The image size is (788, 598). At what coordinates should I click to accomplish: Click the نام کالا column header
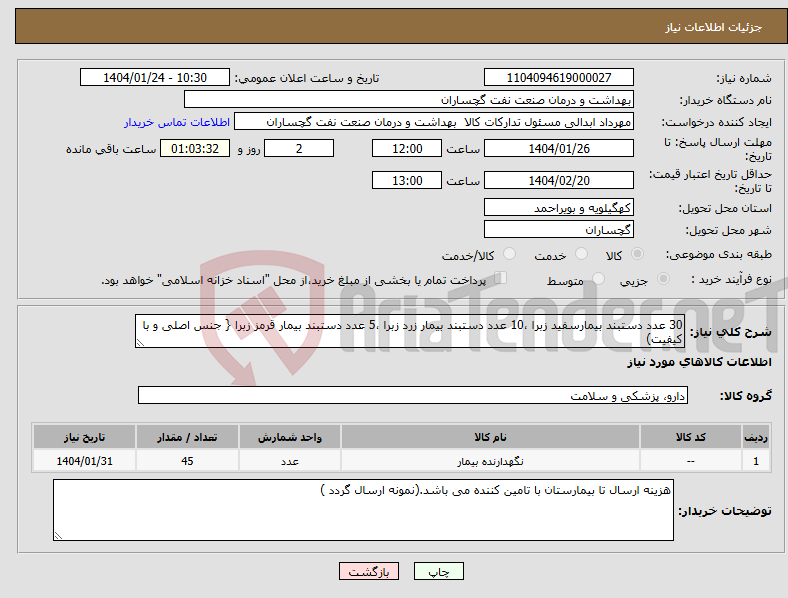[490, 437]
